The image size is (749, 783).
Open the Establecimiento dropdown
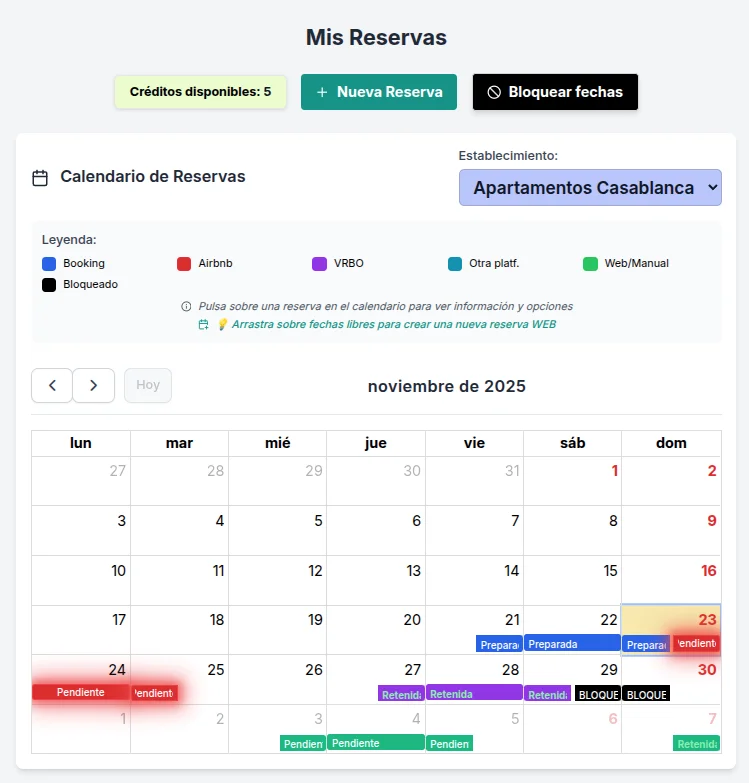[x=590, y=188]
